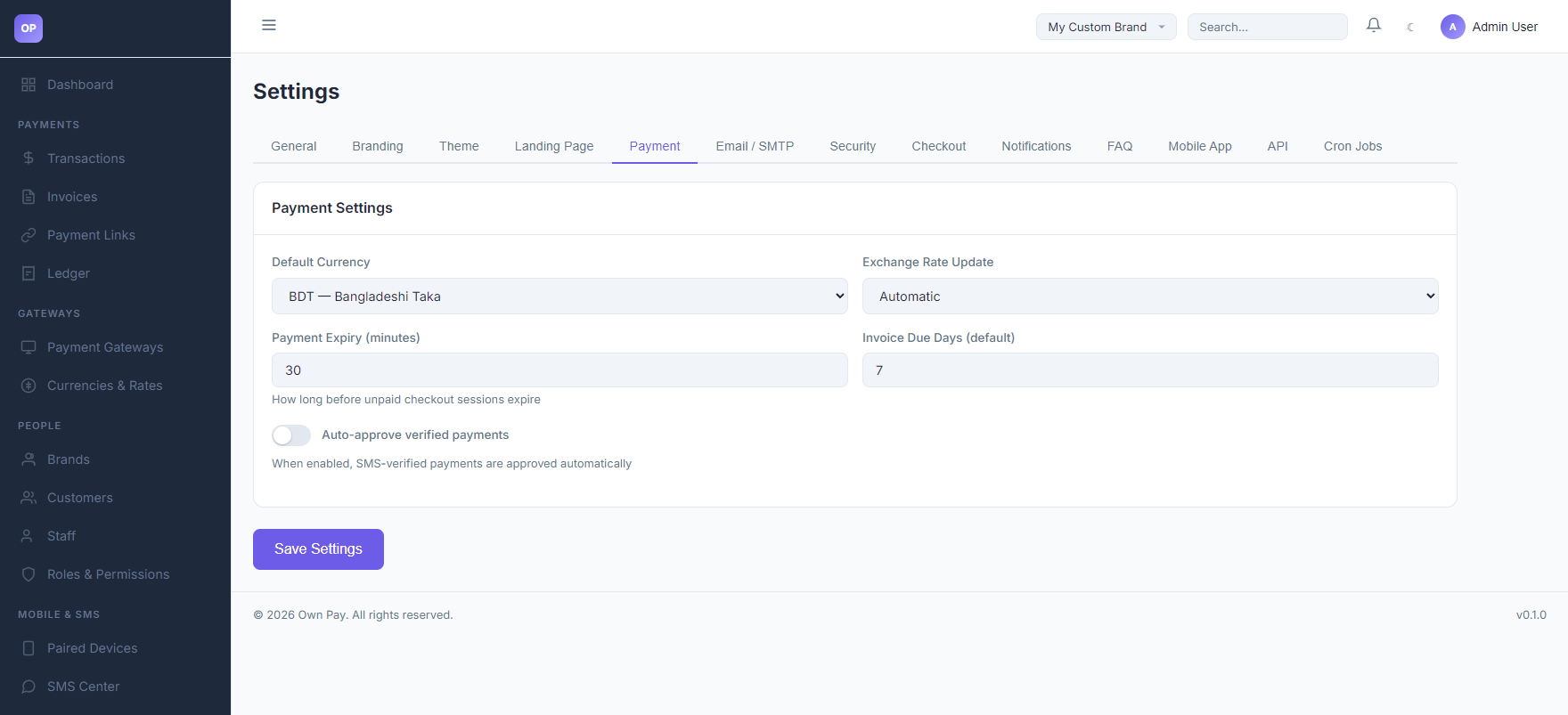This screenshot has width=1568, height=715.
Task: Click the Dashboard grid icon in the sidebar
Action: 29,85
